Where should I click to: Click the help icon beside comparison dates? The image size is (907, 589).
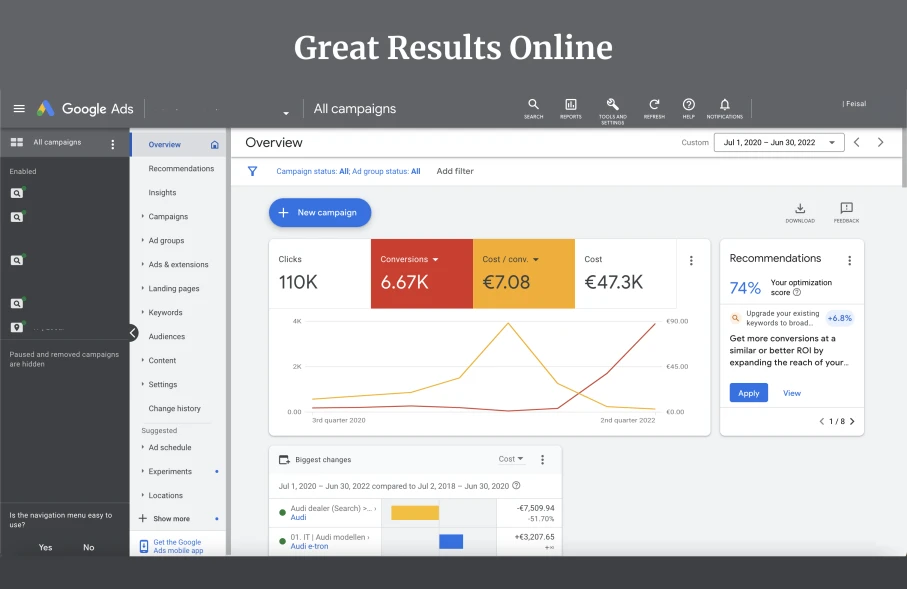516,485
